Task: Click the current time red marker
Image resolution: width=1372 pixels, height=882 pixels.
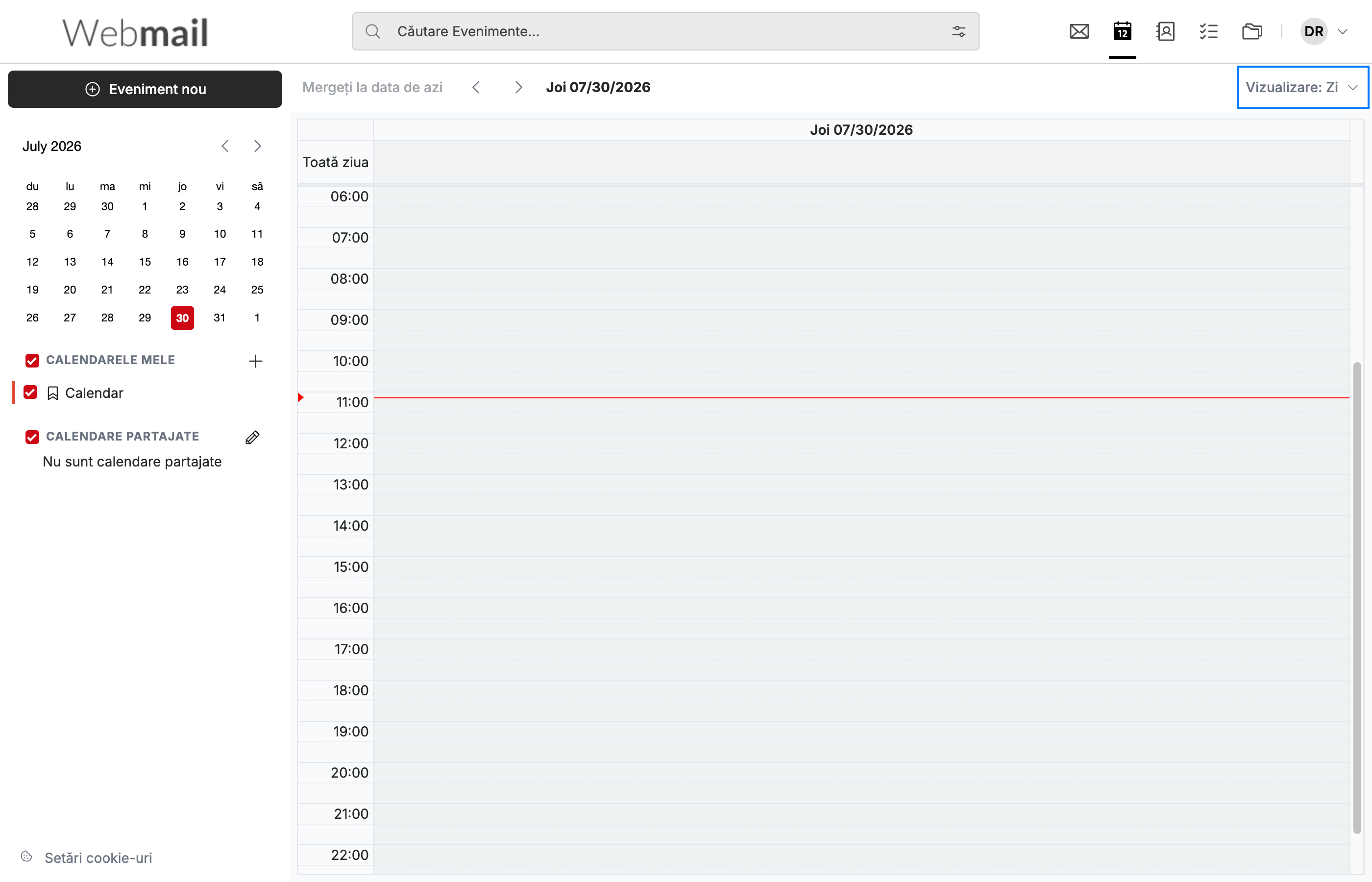Action: 301,397
